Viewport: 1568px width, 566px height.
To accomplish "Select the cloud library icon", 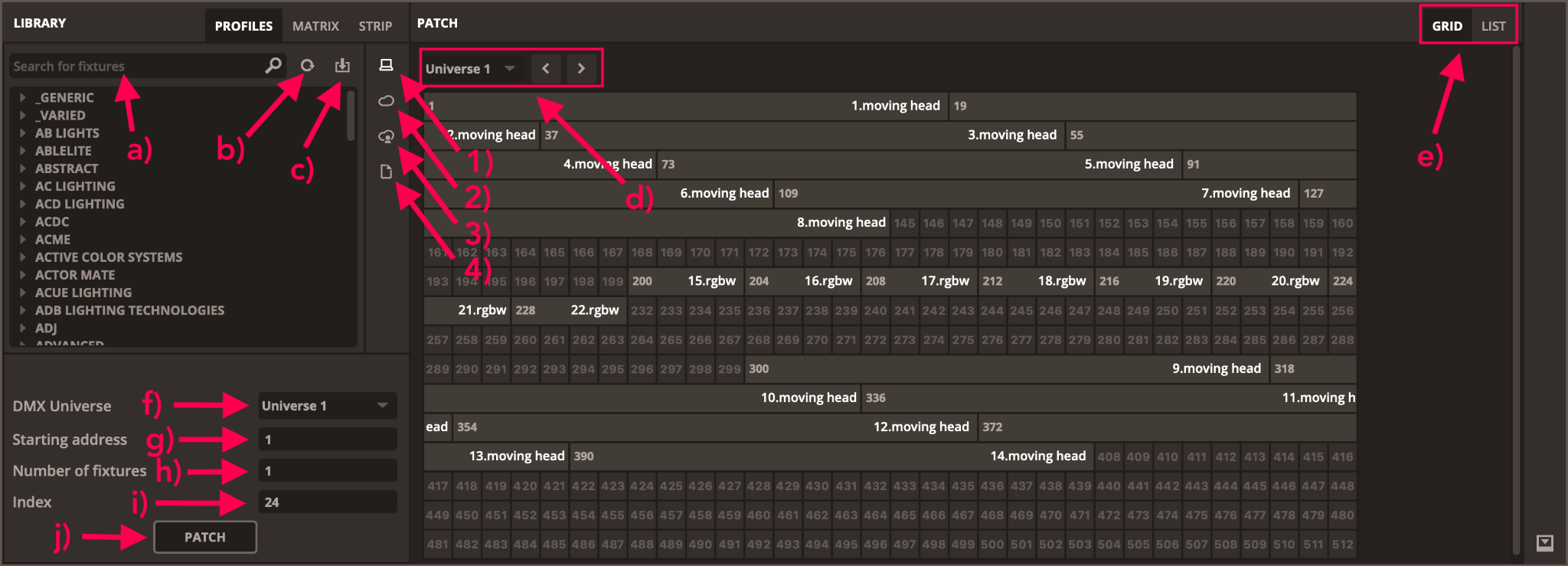I will pos(386,101).
